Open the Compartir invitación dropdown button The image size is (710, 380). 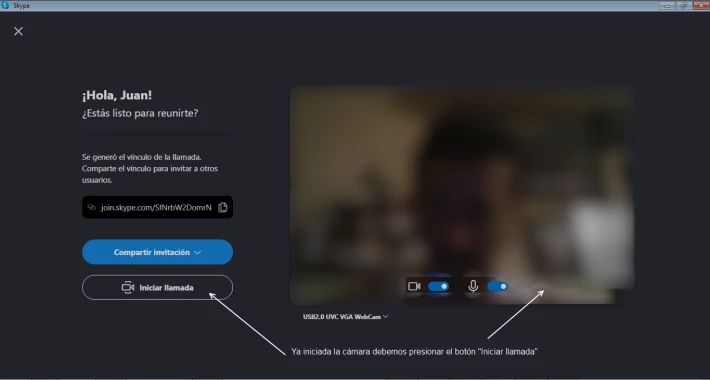pos(157,252)
